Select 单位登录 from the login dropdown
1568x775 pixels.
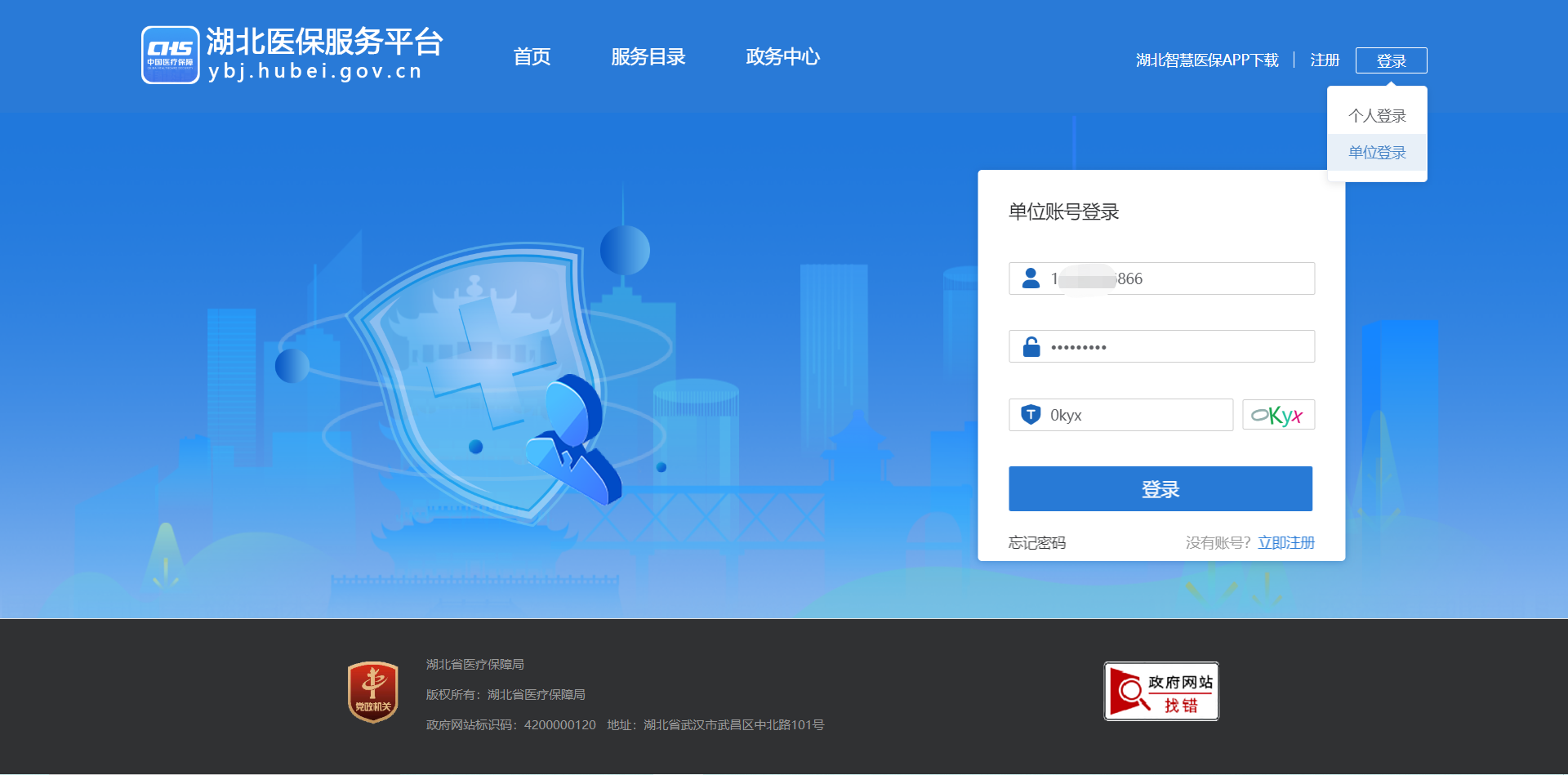pos(1377,153)
